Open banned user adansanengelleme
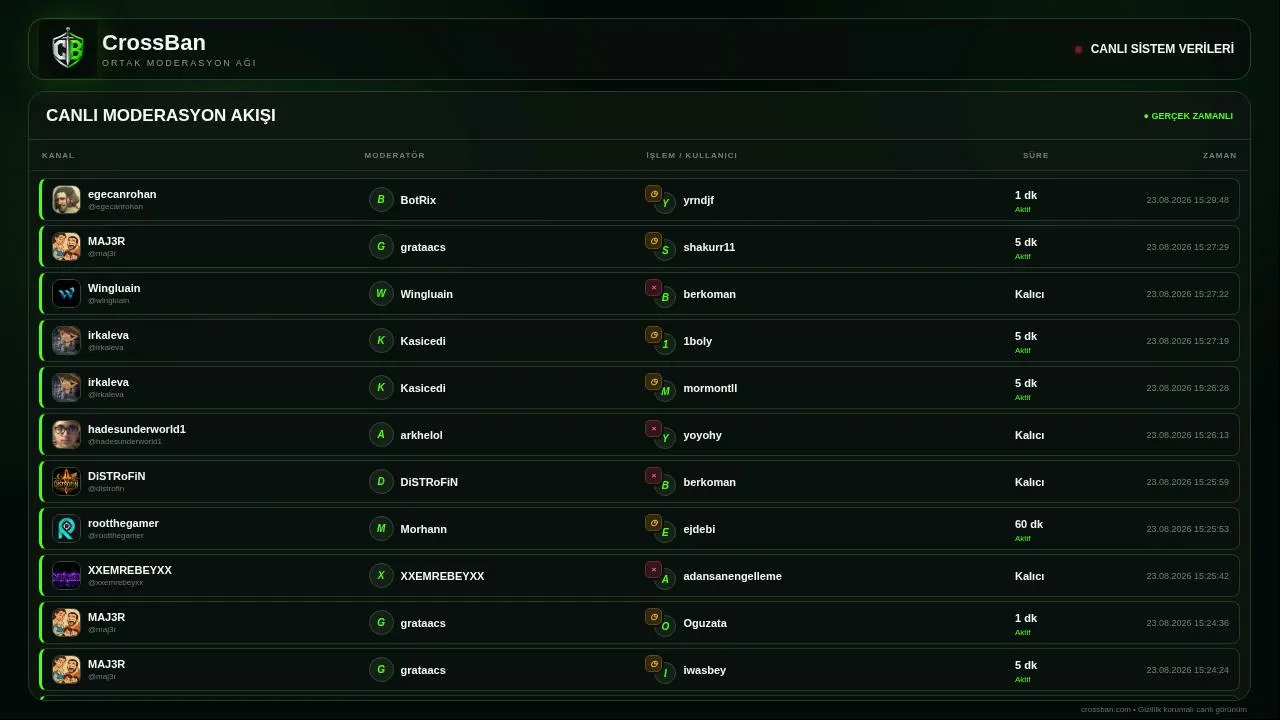This screenshot has height=720, width=1280. tap(732, 576)
